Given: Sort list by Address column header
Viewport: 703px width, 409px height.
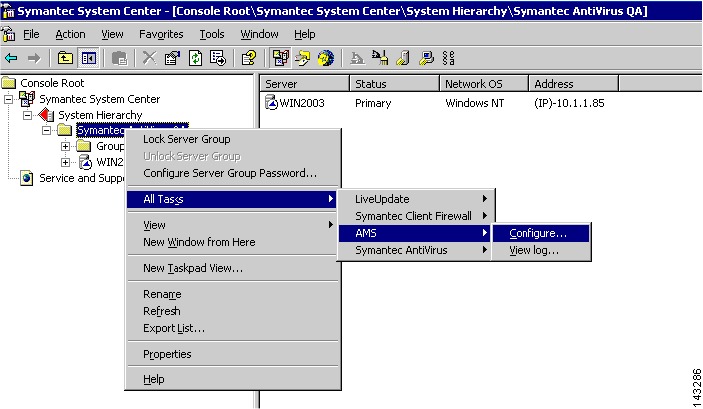Looking at the screenshot, I should click(573, 84).
